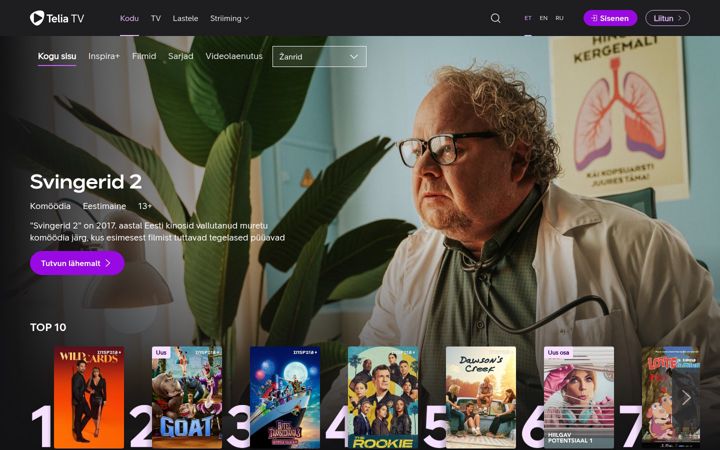Switch language to RU
Viewport: 720px width, 450px height.
pyautogui.click(x=559, y=18)
